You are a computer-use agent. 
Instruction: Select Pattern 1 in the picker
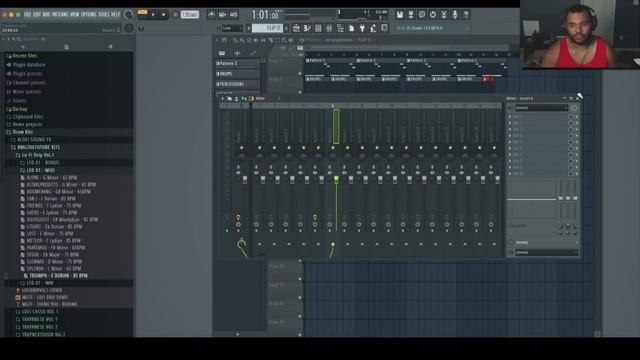tap(238, 63)
